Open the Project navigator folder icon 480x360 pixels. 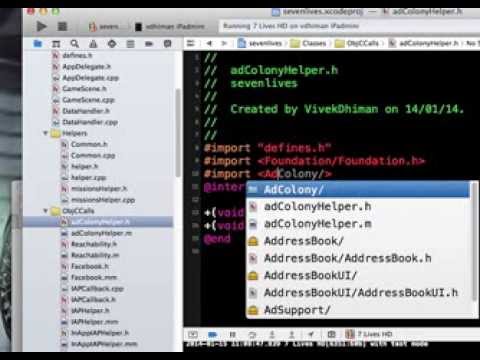[38, 43]
